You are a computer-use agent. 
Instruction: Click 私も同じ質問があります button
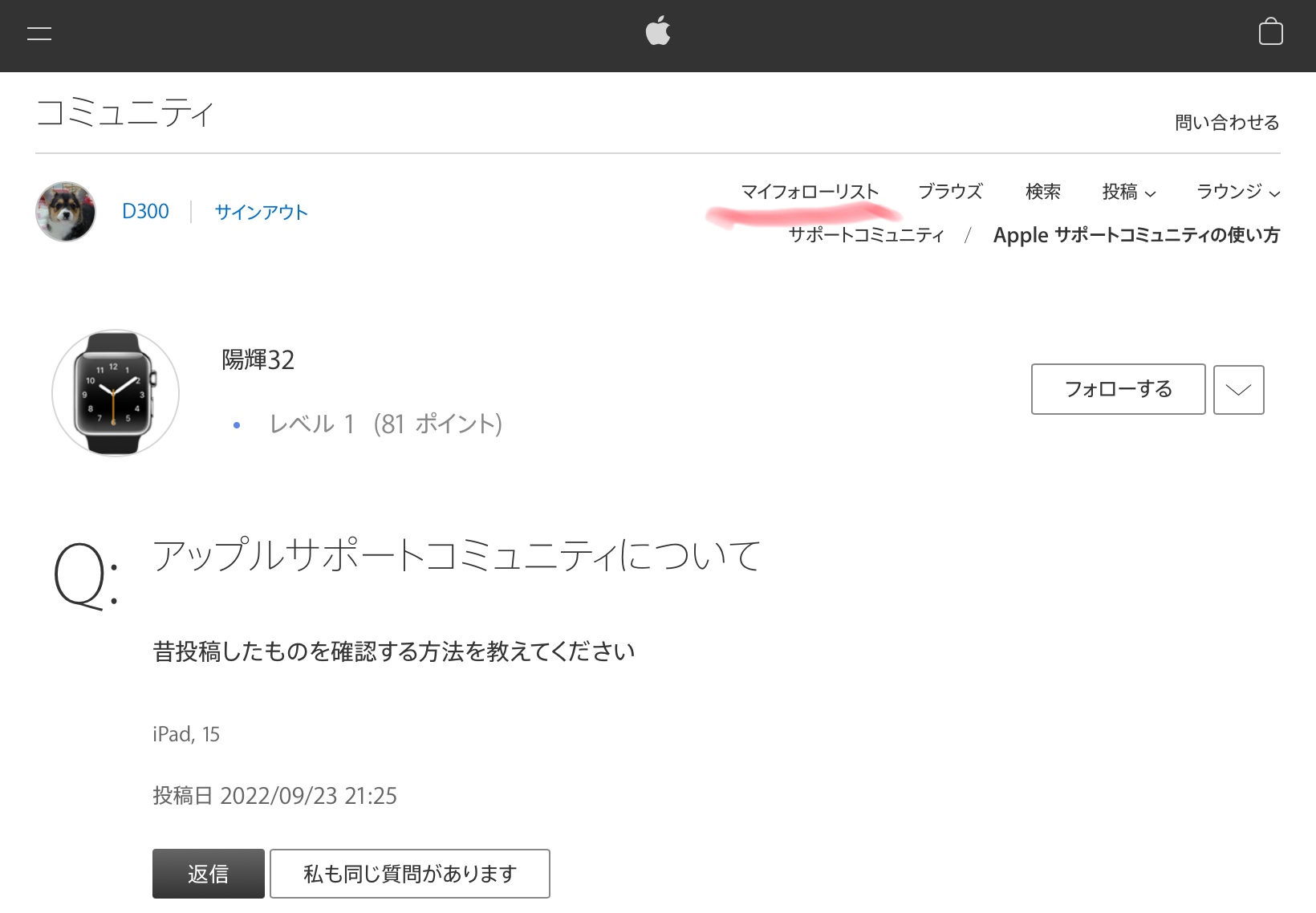(x=410, y=874)
